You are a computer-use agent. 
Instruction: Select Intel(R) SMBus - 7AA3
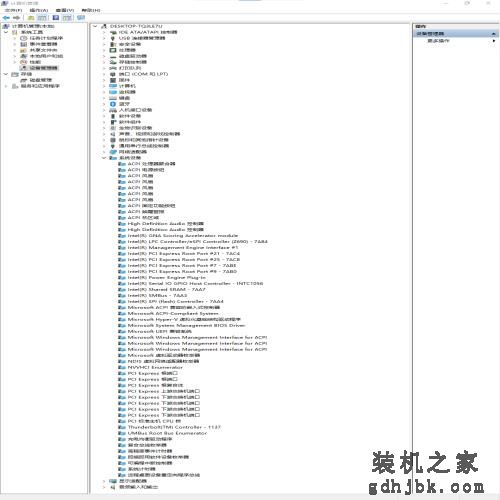(157, 295)
